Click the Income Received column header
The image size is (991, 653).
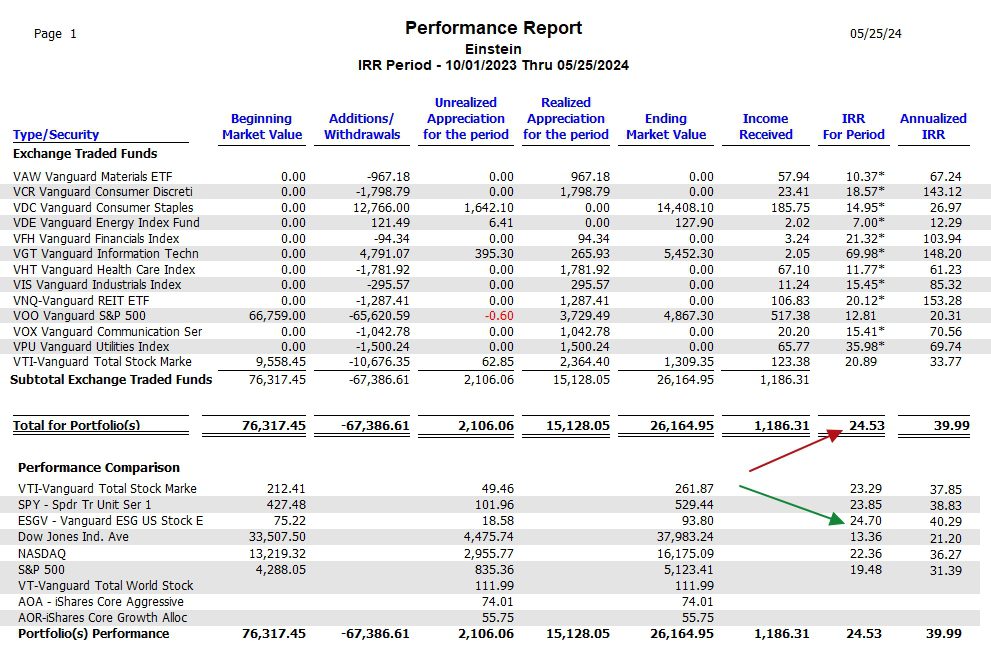coord(765,126)
